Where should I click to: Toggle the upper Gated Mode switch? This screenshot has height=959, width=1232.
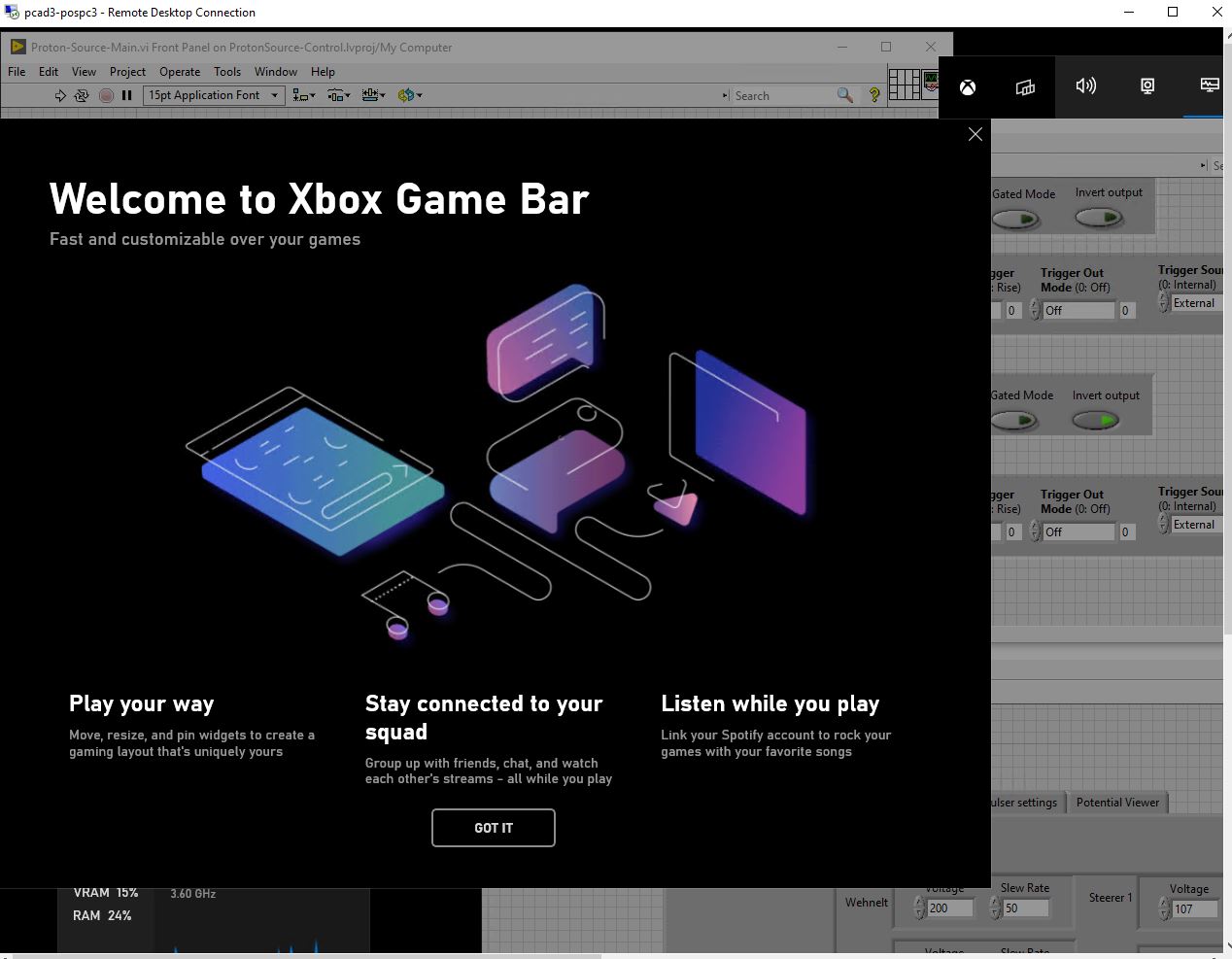(1015, 220)
